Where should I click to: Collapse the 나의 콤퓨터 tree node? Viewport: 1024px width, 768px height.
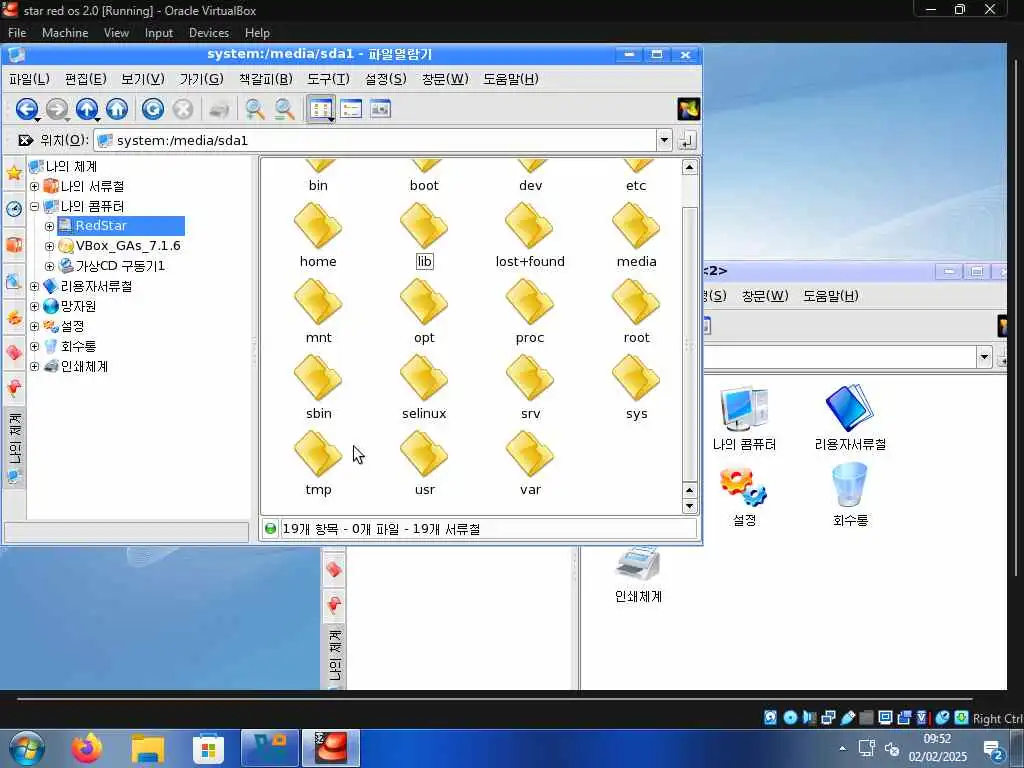click(35, 206)
